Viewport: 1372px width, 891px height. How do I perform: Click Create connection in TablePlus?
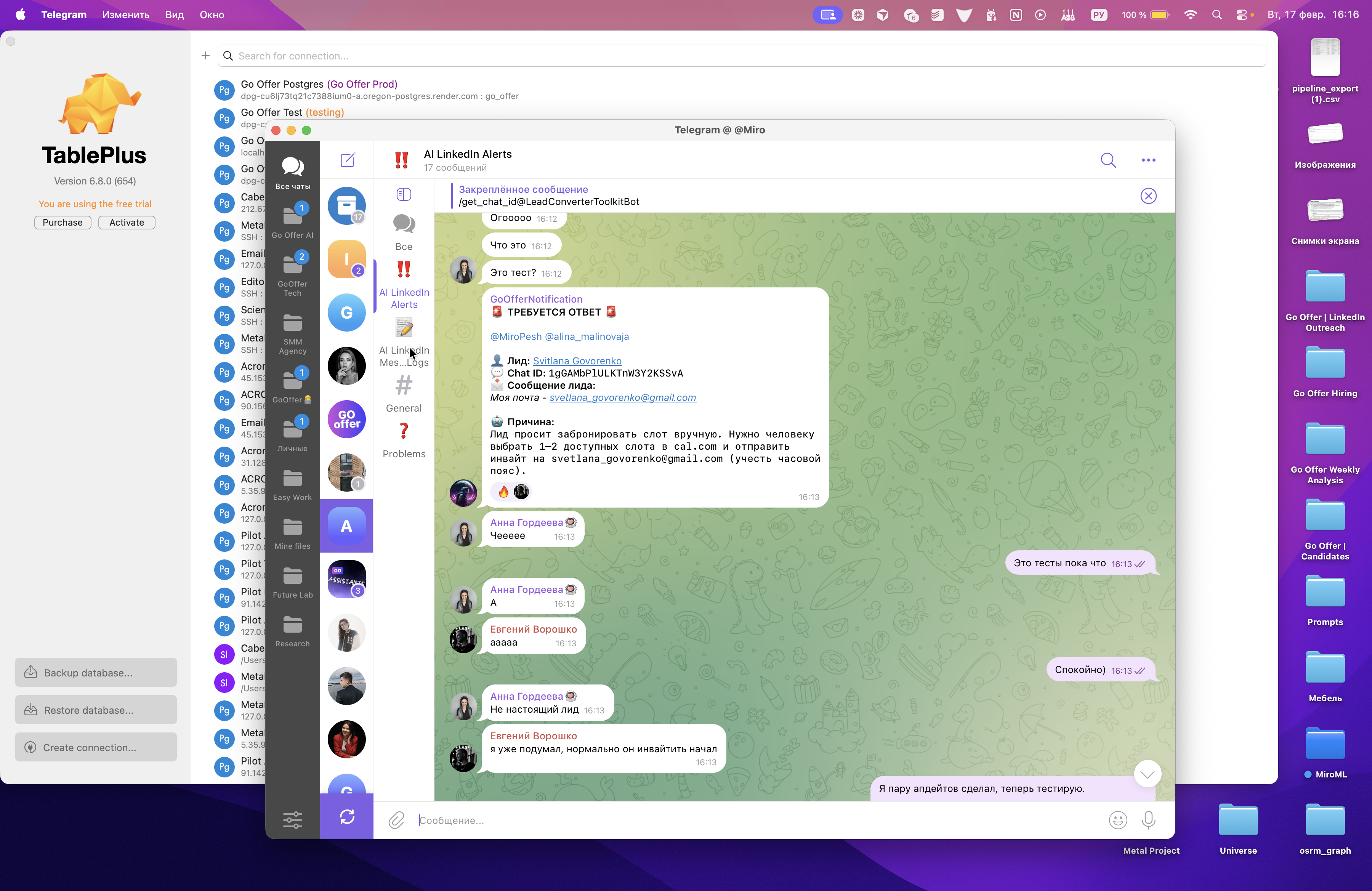pyautogui.click(x=96, y=747)
